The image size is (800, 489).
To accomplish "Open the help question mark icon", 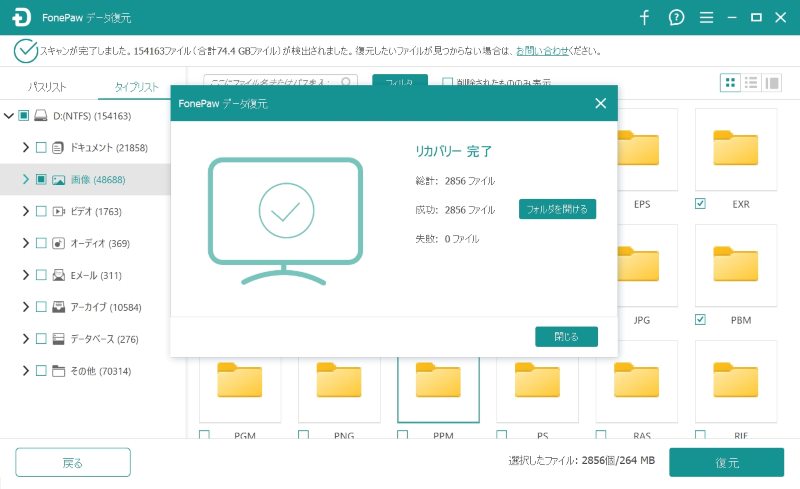I will (676, 18).
